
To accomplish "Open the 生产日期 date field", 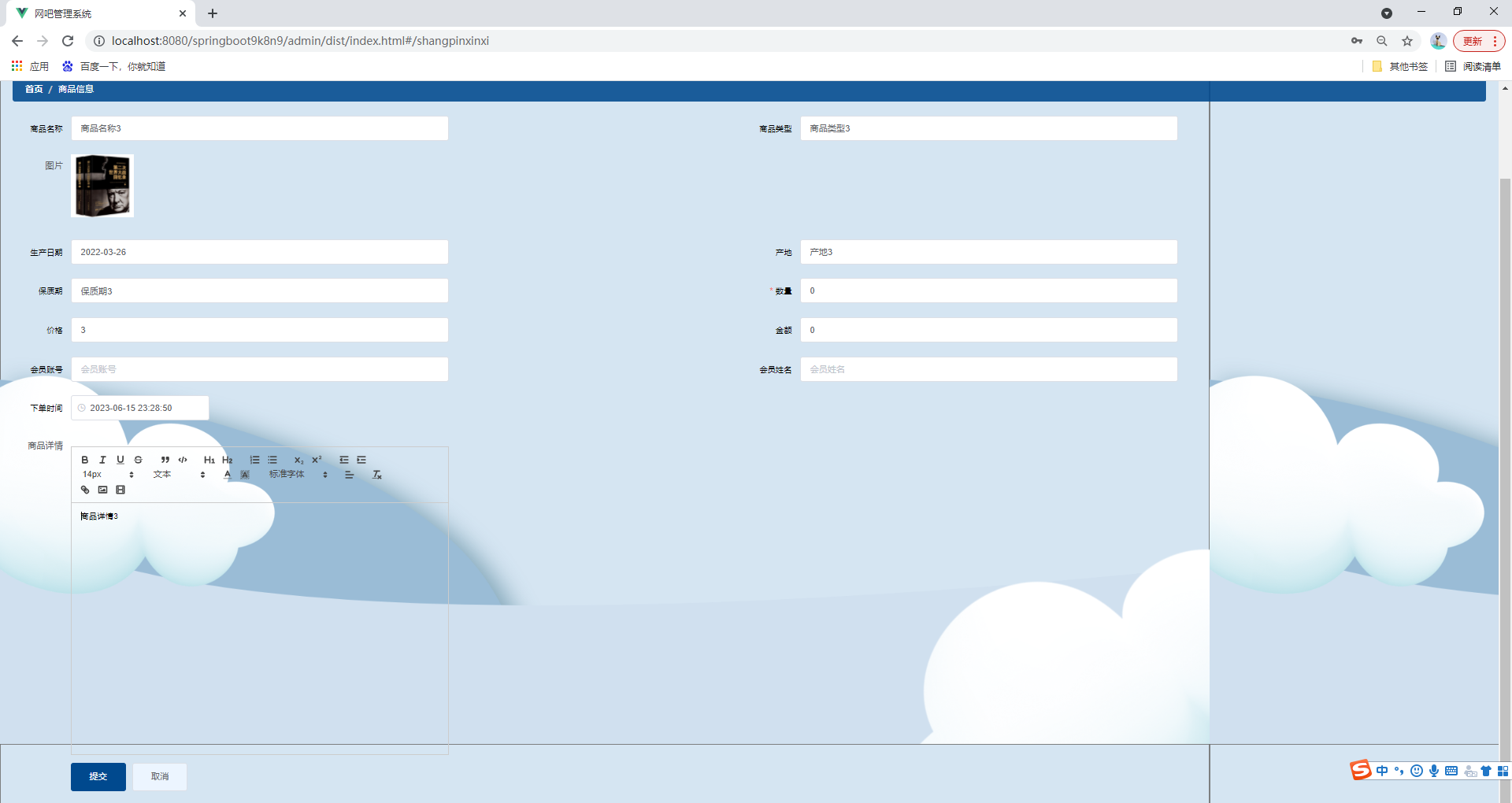I will 260,252.
